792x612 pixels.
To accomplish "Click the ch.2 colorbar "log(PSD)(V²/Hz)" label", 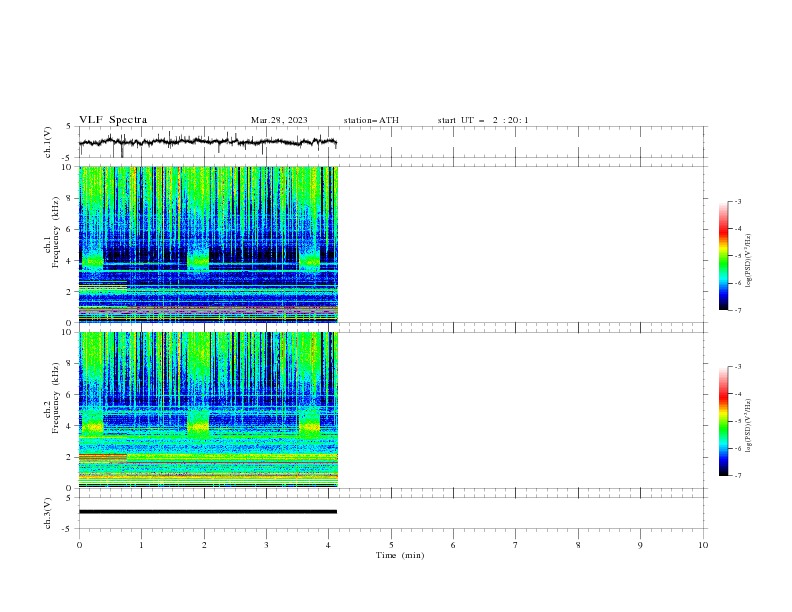I will [748, 426].
